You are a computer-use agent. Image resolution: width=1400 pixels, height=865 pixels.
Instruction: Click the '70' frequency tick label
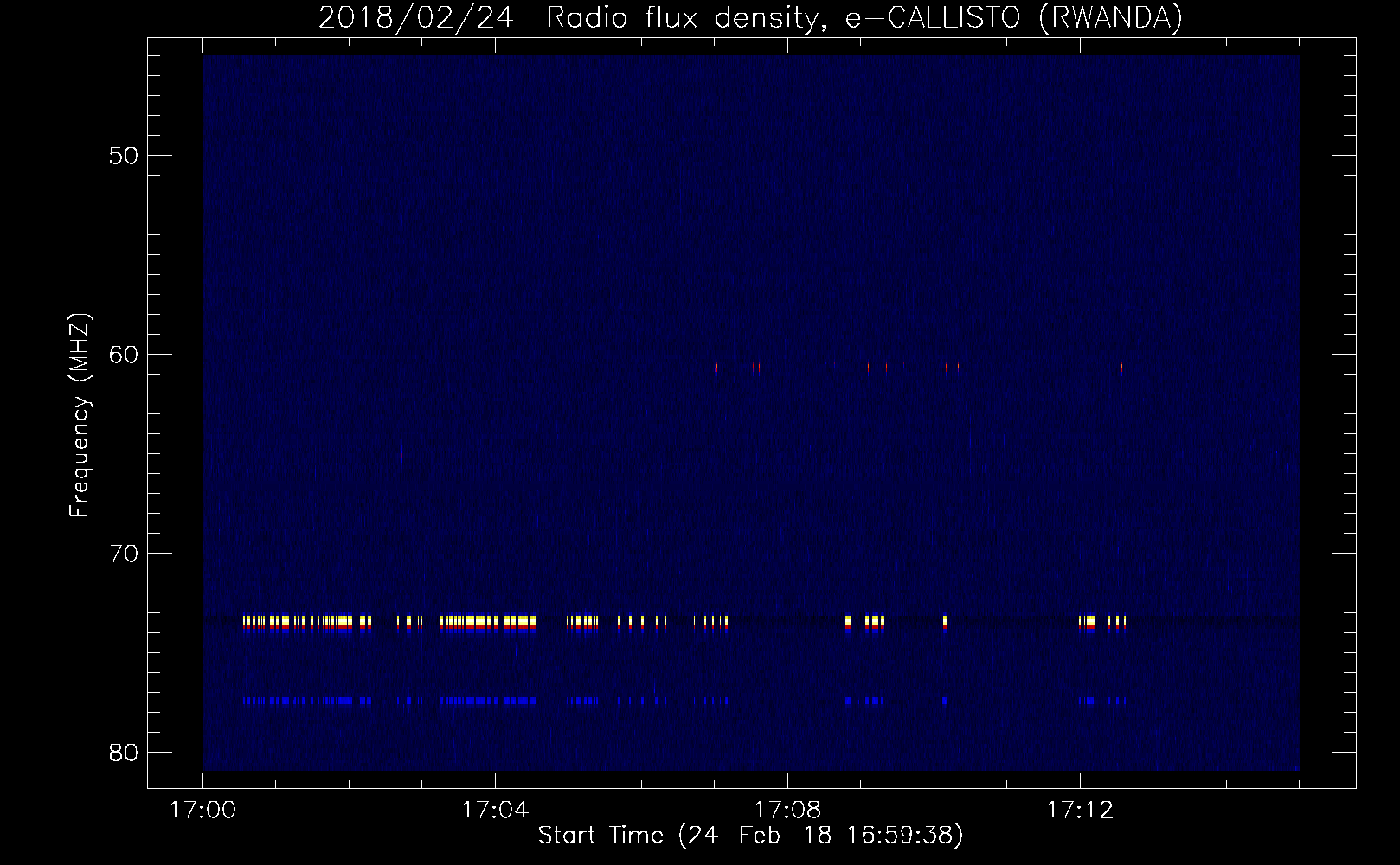click(124, 554)
